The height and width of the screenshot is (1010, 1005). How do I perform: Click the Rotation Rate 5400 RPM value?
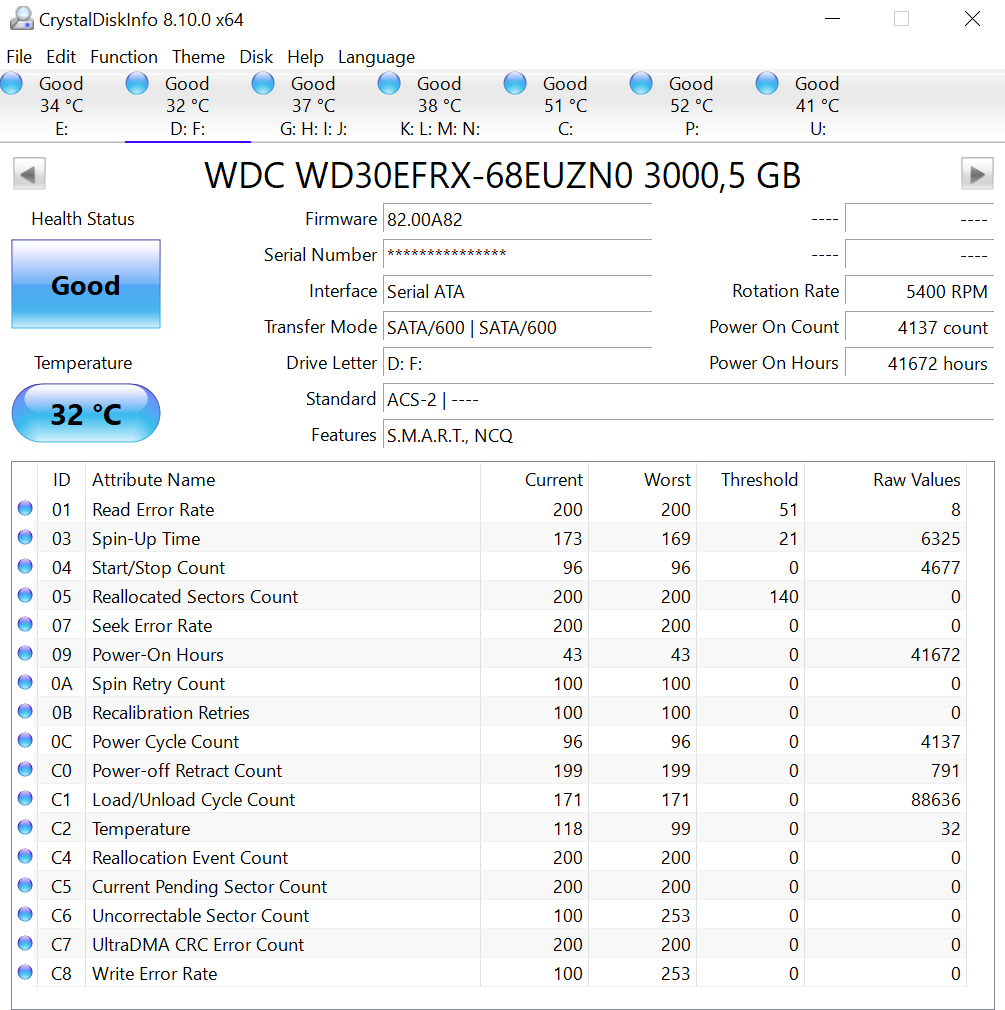click(x=919, y=292)
